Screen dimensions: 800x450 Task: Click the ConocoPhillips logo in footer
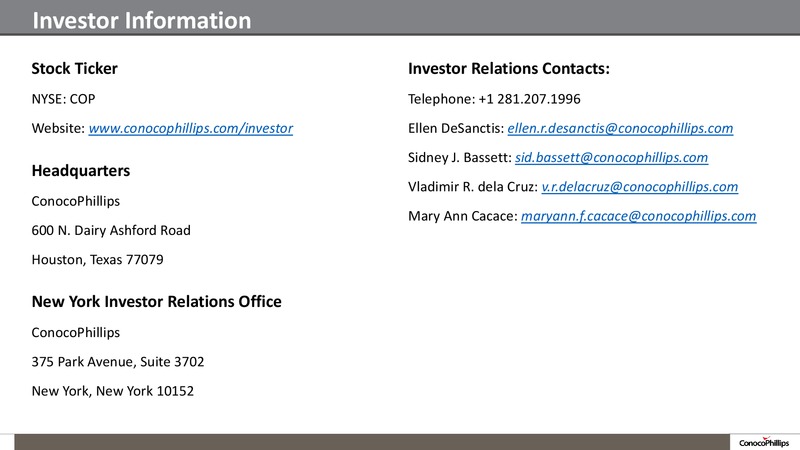pyautogui.click(x=764, y=442)
